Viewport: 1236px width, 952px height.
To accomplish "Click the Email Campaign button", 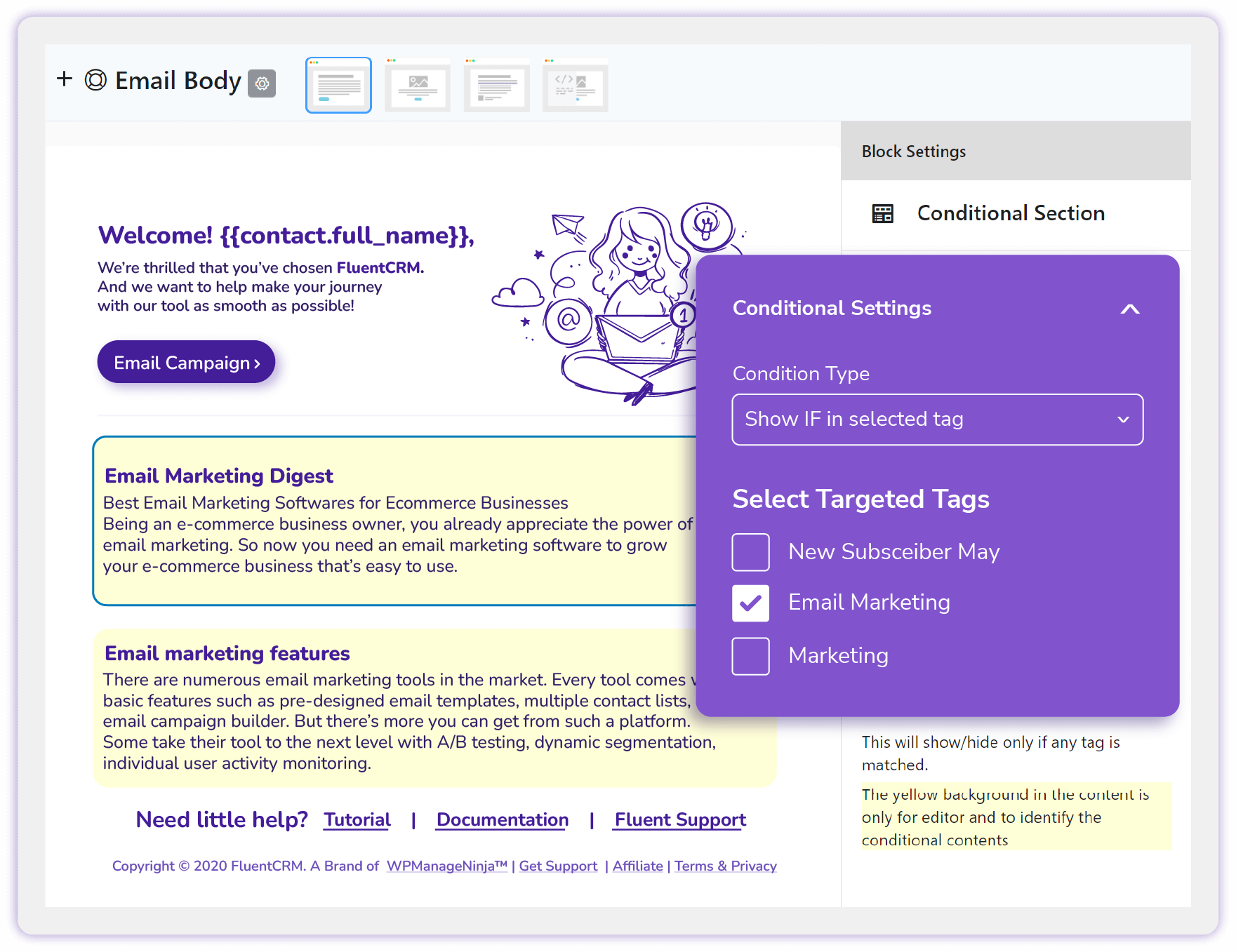I will click(186, 362).
